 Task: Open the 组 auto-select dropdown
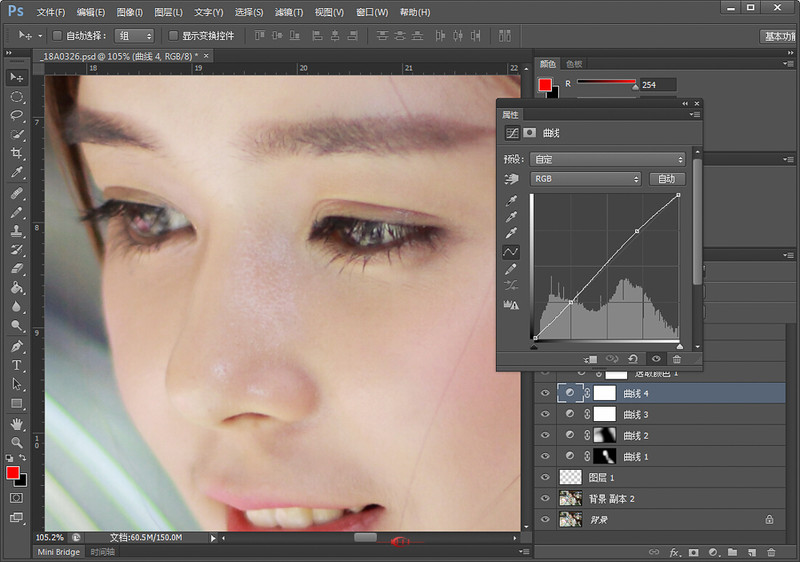point(134,36)
